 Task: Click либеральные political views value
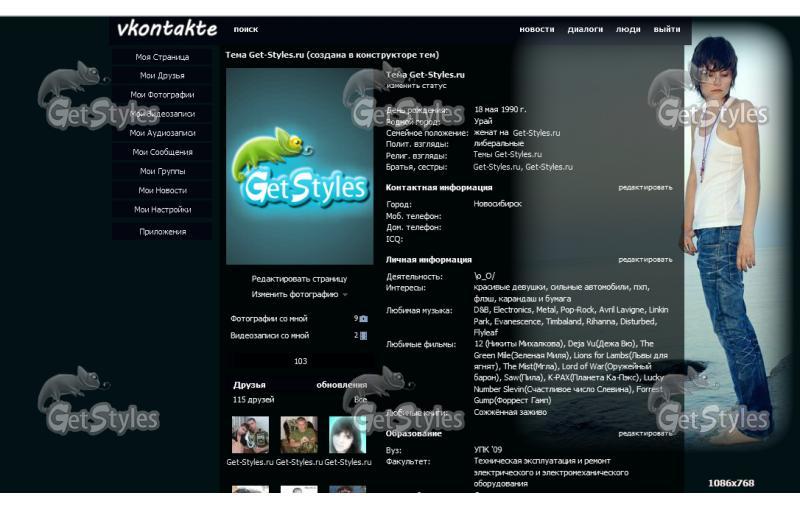[498, 143]
